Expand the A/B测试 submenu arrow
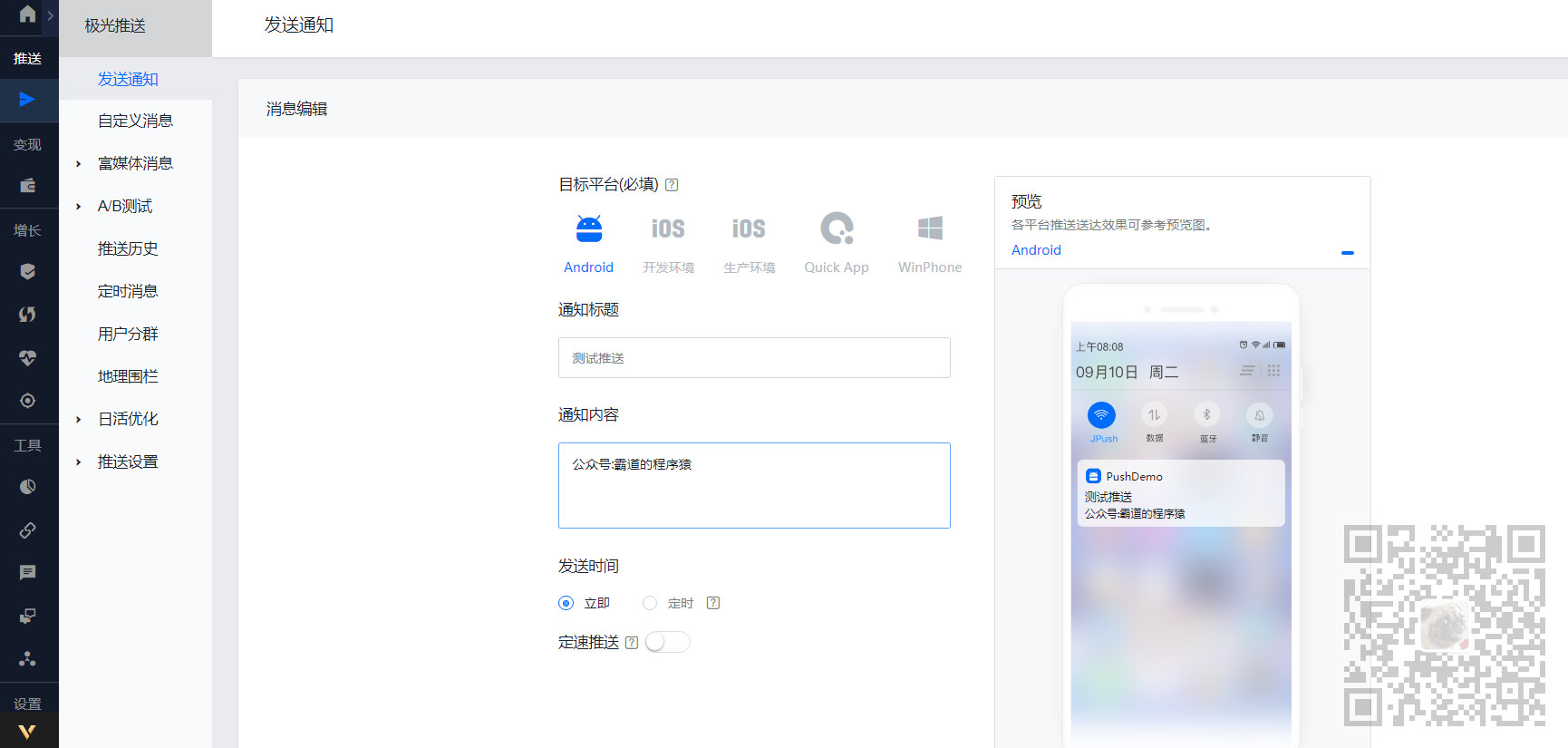The image size is (1568, 748). pyautogui.click(x=79, y=207)
